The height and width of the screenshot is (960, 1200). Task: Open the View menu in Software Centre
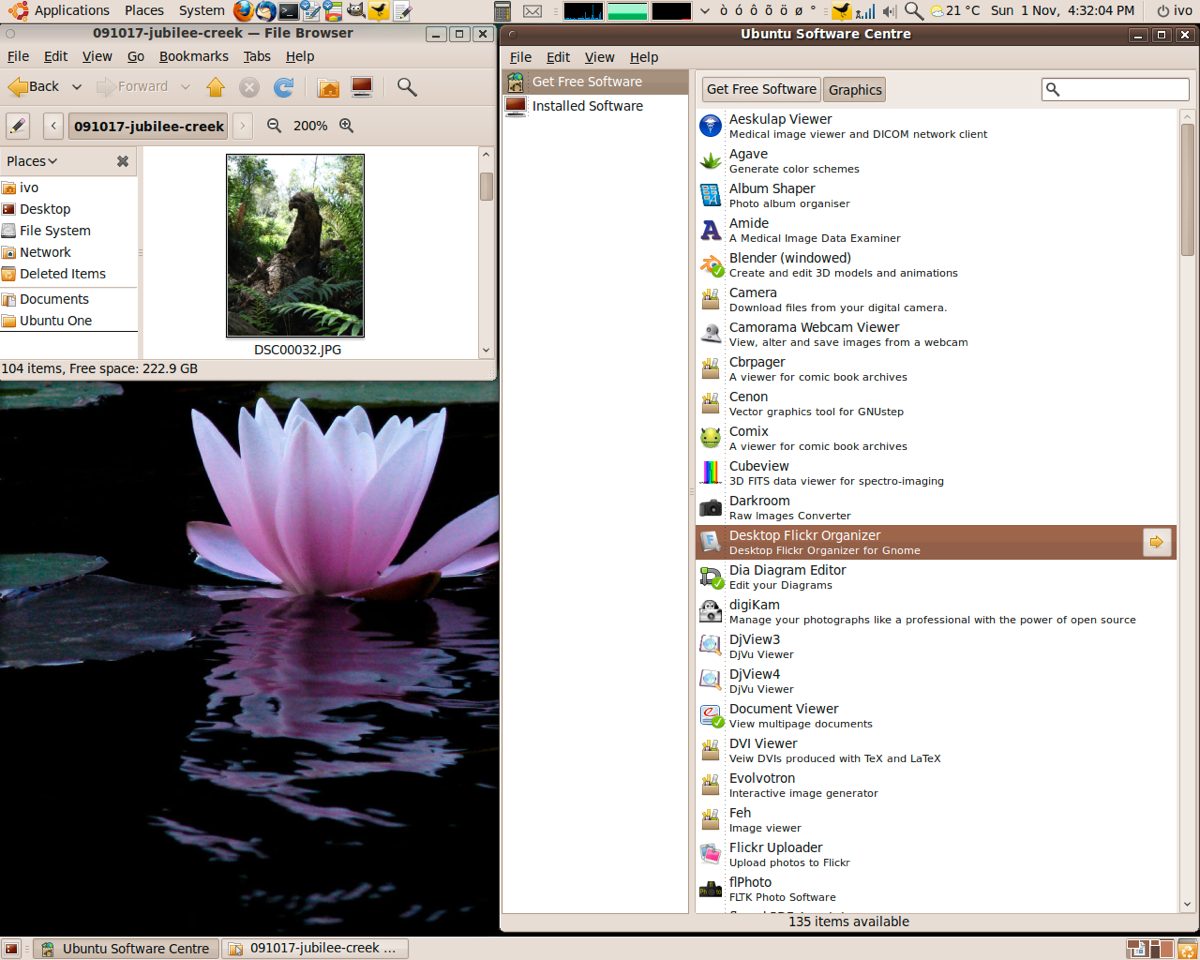tap(599, 57)
